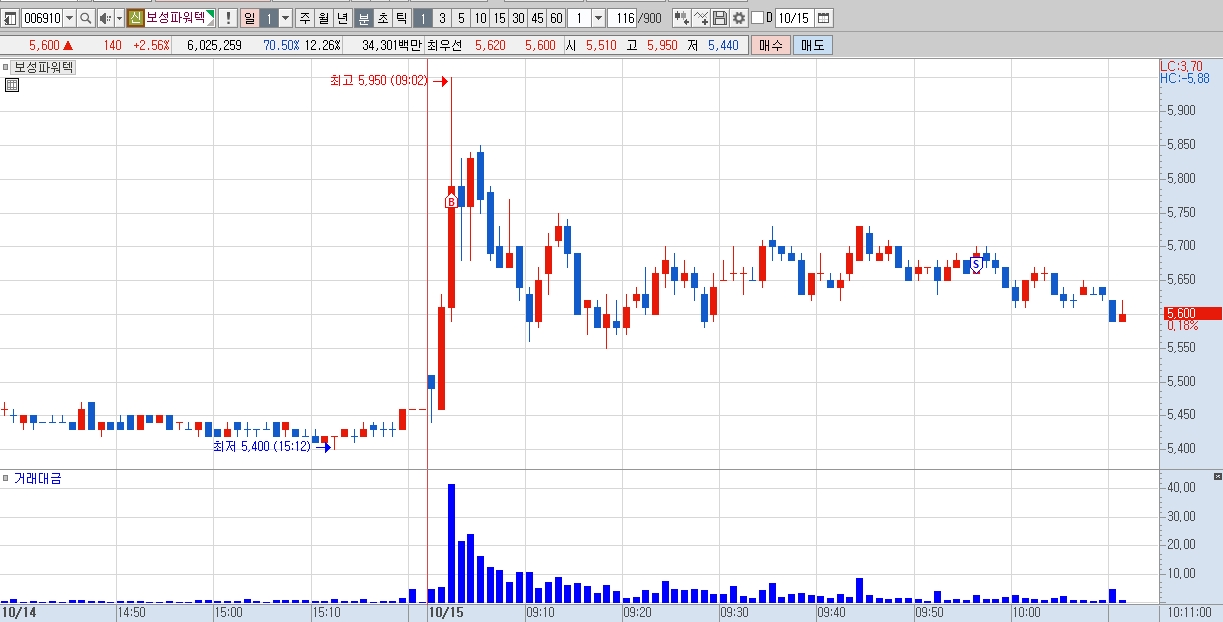Switch chart to 분 (minute) mode
The image size is (1223, 622).
click(364, 18)
